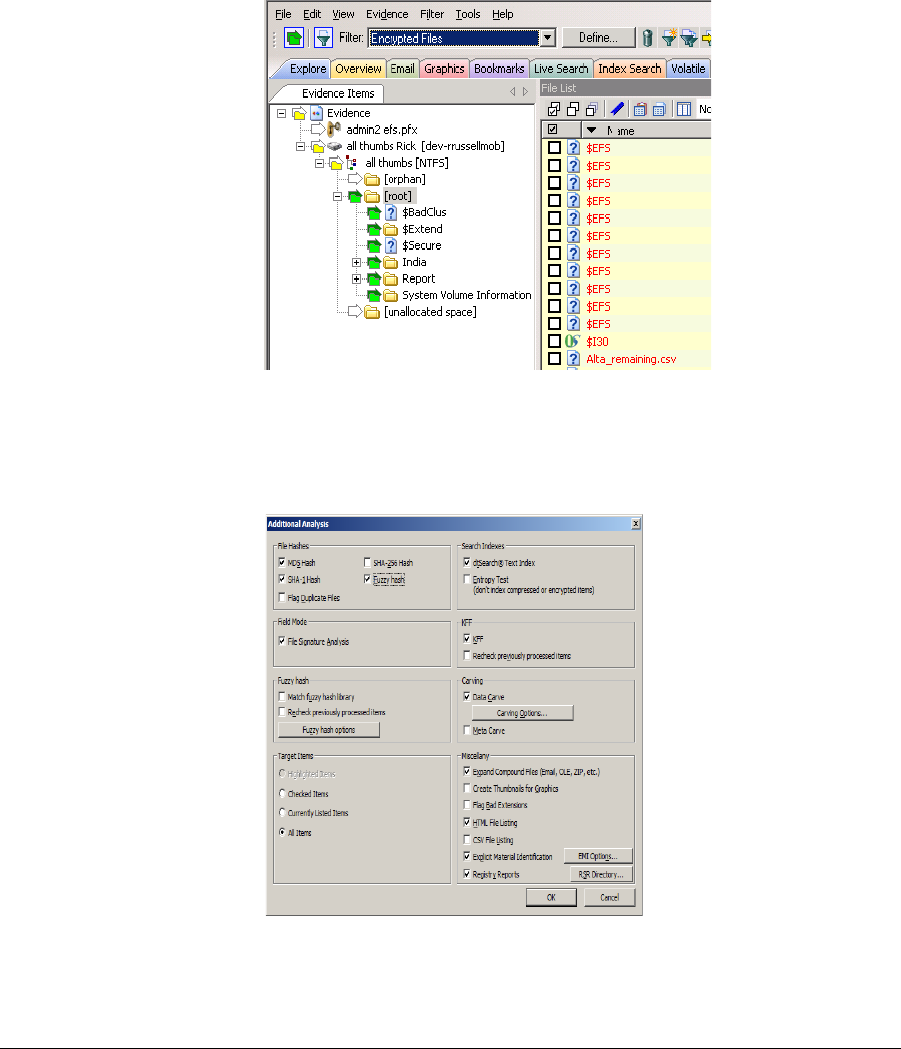This screenshot has width=901, height=1049.
Task: Enable the Entropy Test checkbox
Action: point(467,579)
